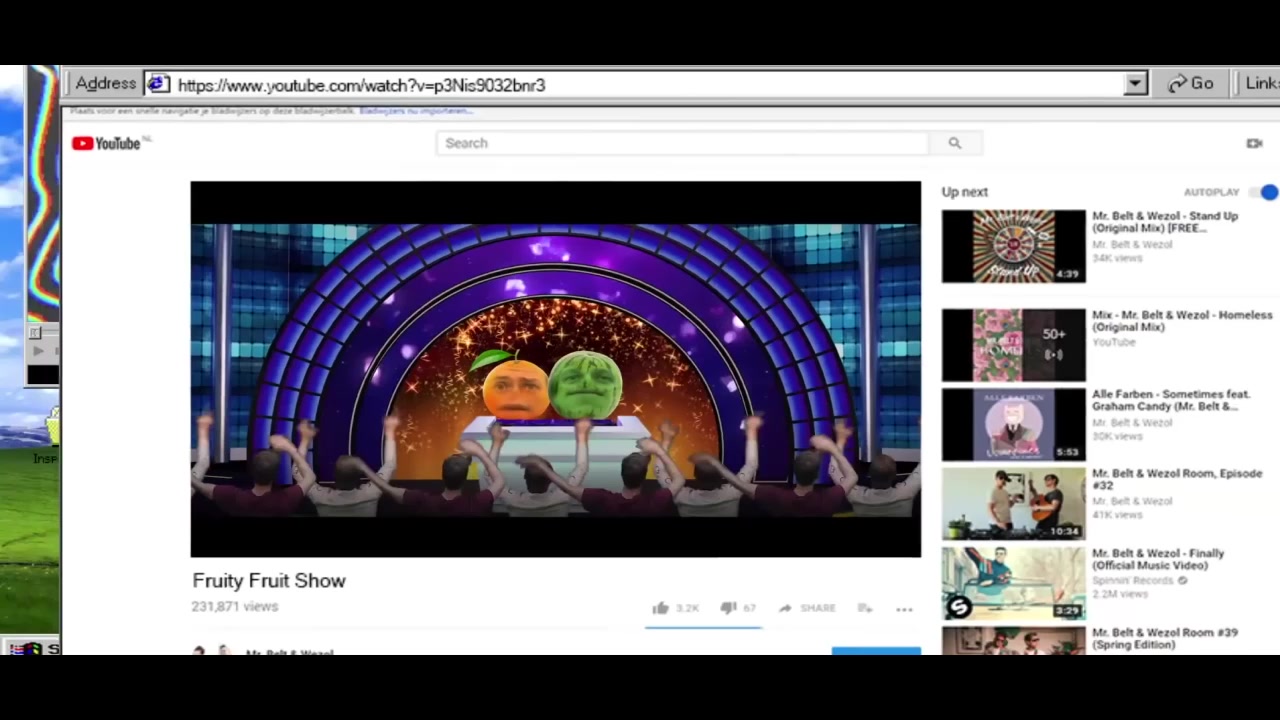
Task: Click the 2.2M views text
Action: (x=1120, y=594)
